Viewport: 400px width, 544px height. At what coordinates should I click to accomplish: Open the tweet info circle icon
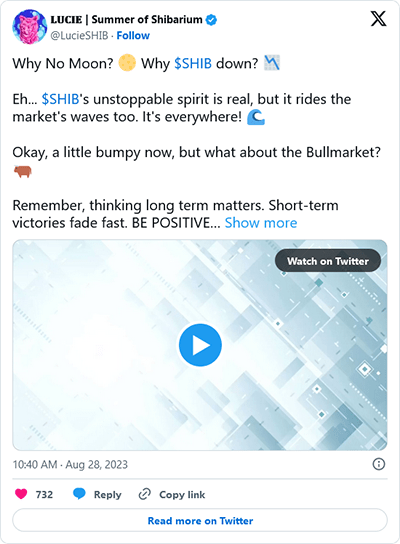pyautogui.click(x=378, y=464)
